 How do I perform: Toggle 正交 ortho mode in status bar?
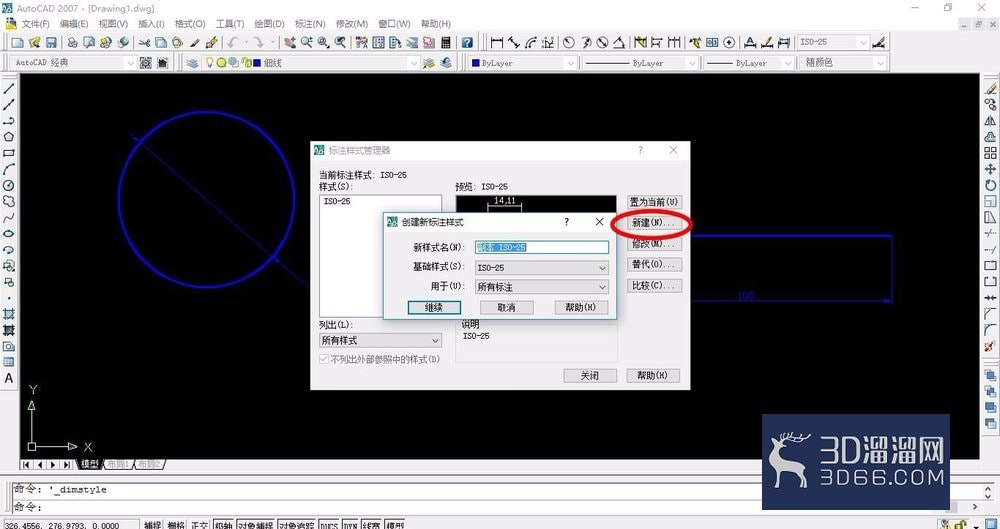click(200, 525)
